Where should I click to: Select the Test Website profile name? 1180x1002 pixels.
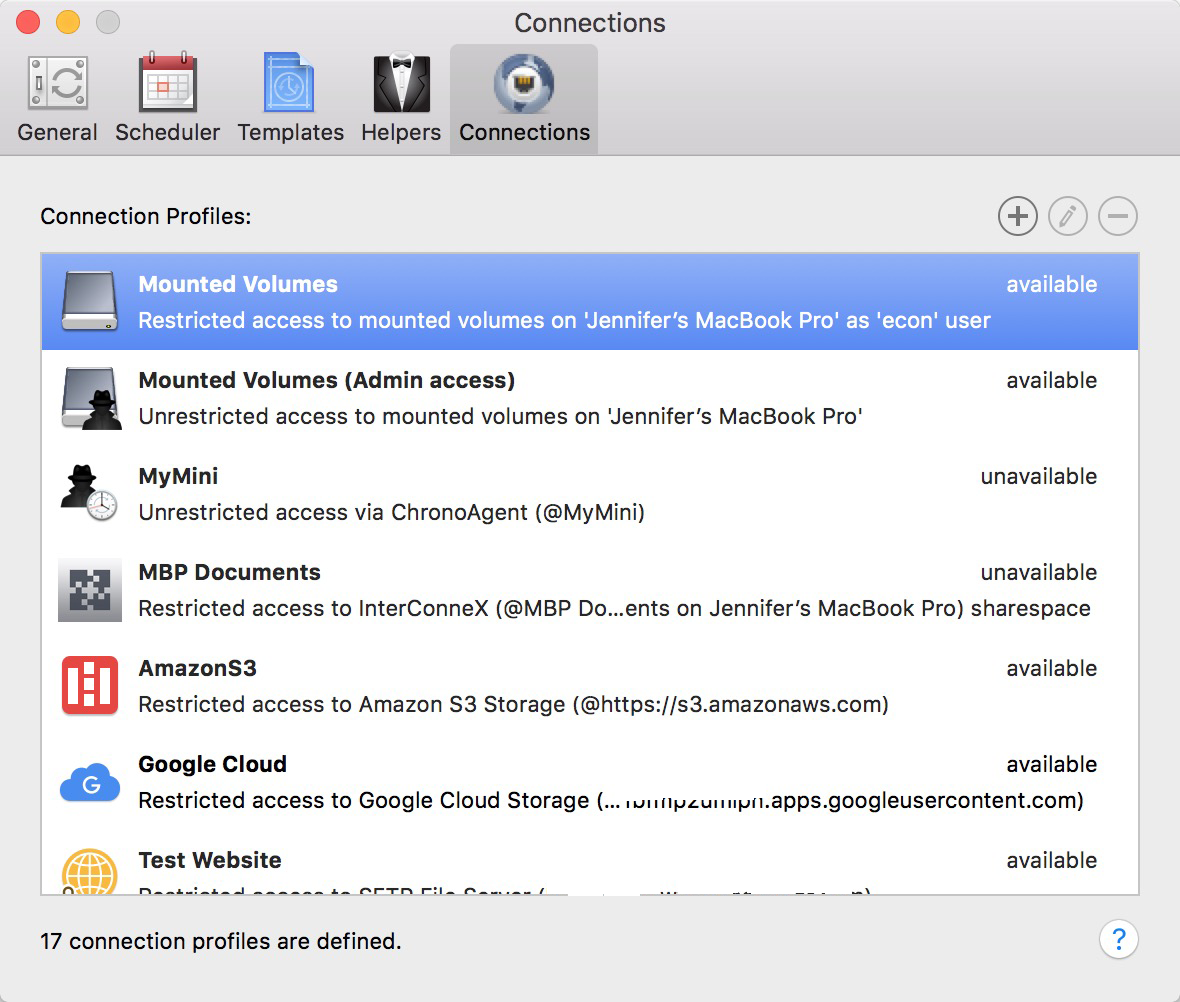[x=210, y=860]
